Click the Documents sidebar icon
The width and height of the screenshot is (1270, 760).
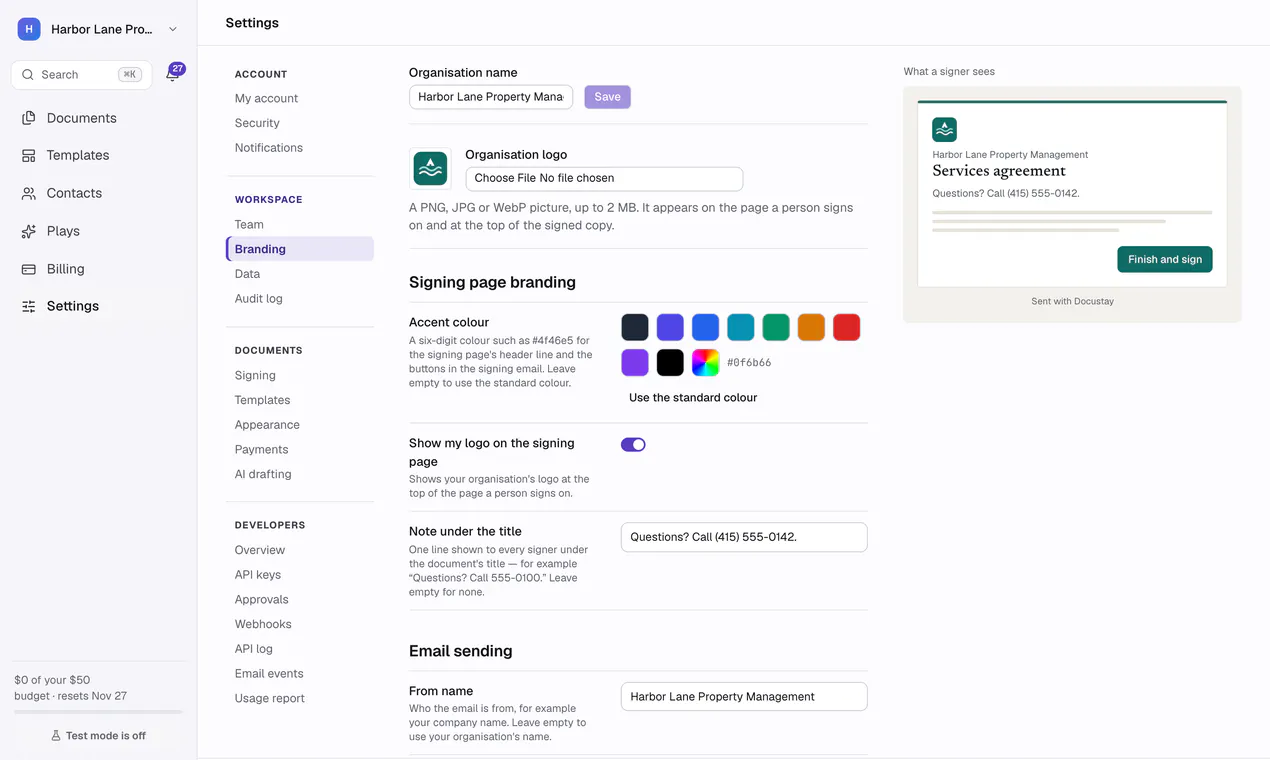pos(29,118)
